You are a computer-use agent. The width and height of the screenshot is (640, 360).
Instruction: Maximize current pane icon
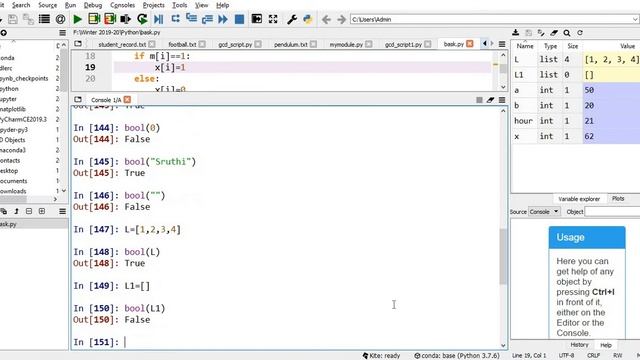pos(257,19)
